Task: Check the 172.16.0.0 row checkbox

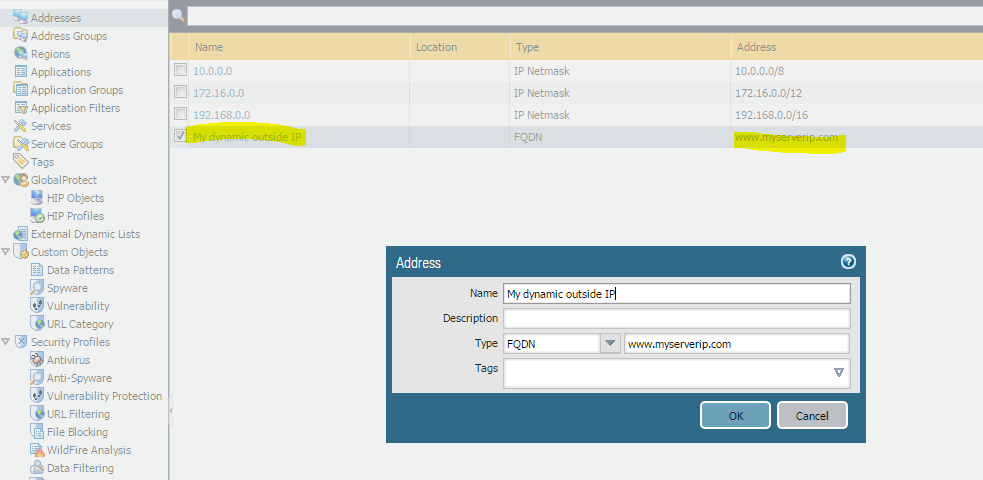Action: click(x=181, y=91)
